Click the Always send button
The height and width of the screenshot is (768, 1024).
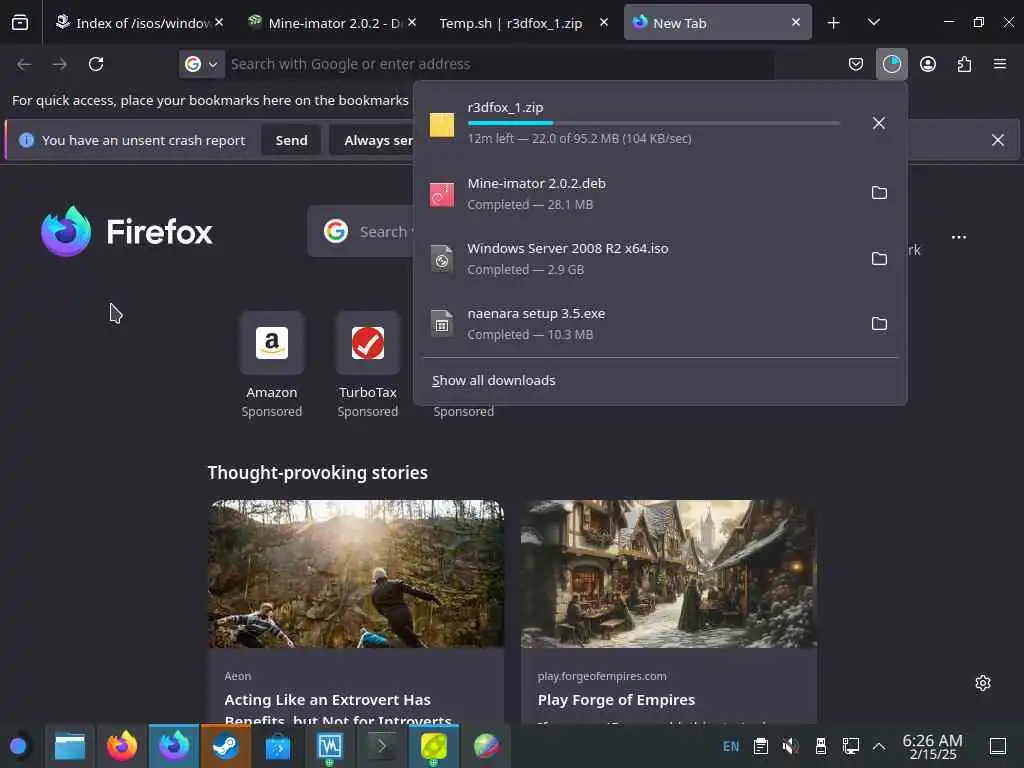(372, 140)
